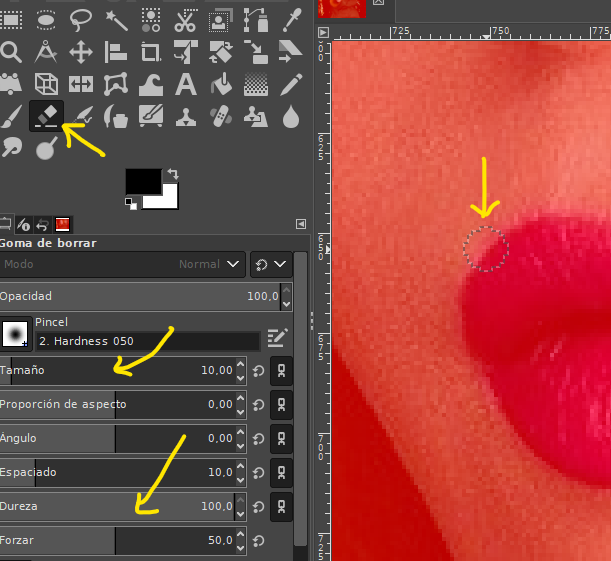Image resolution: width=611 pixels, height=561 pixels.
Task: Choose the Color Picker eyedropper tool
Action: coord(291,18)
